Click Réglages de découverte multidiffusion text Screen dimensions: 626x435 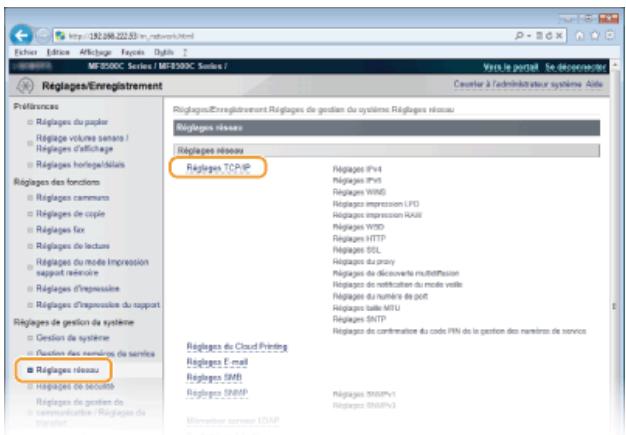click(396, 273)
